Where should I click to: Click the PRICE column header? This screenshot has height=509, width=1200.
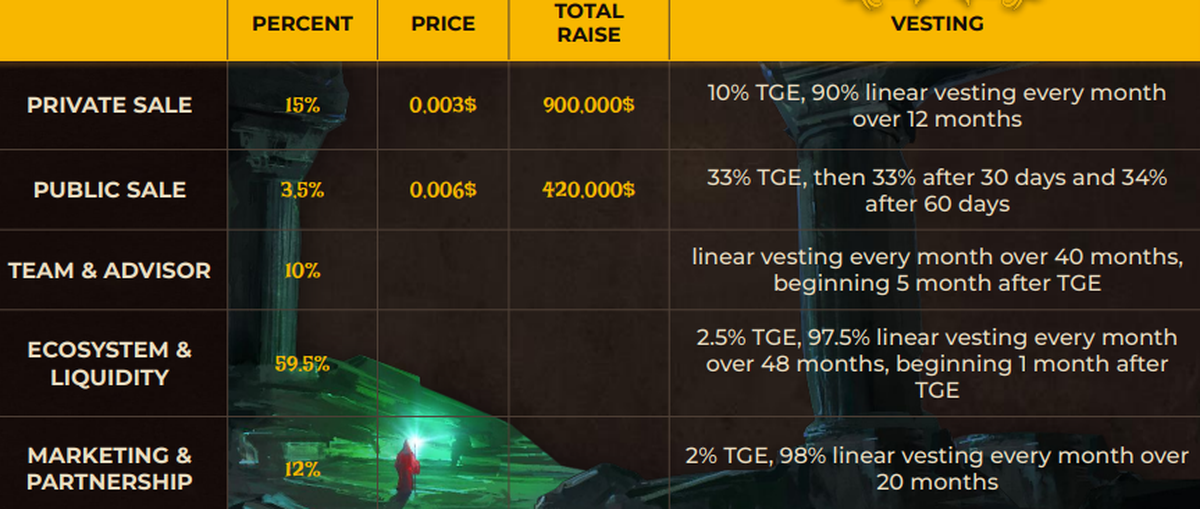[x=442, y=24]
